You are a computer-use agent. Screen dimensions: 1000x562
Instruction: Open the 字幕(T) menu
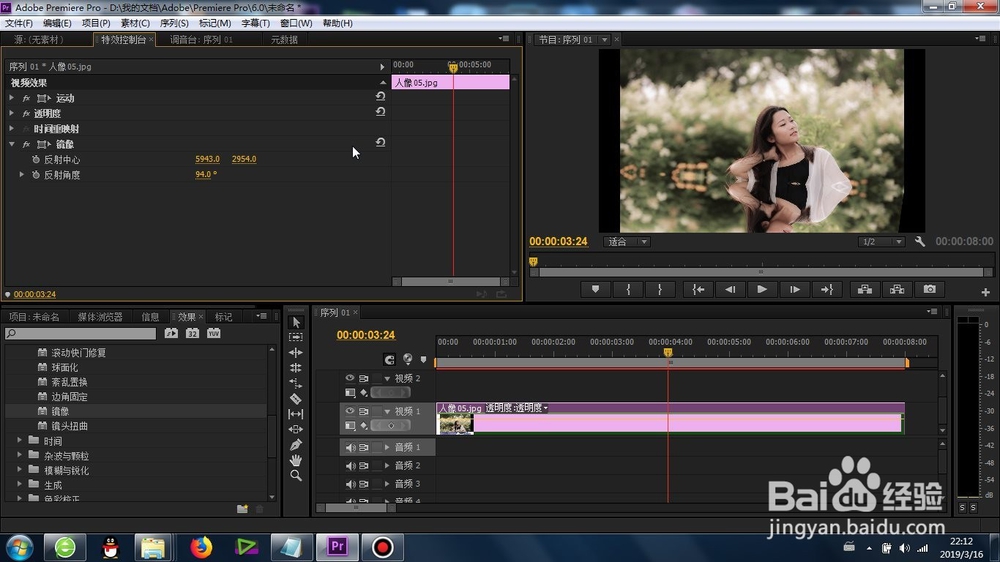click(x=255, y=23)
